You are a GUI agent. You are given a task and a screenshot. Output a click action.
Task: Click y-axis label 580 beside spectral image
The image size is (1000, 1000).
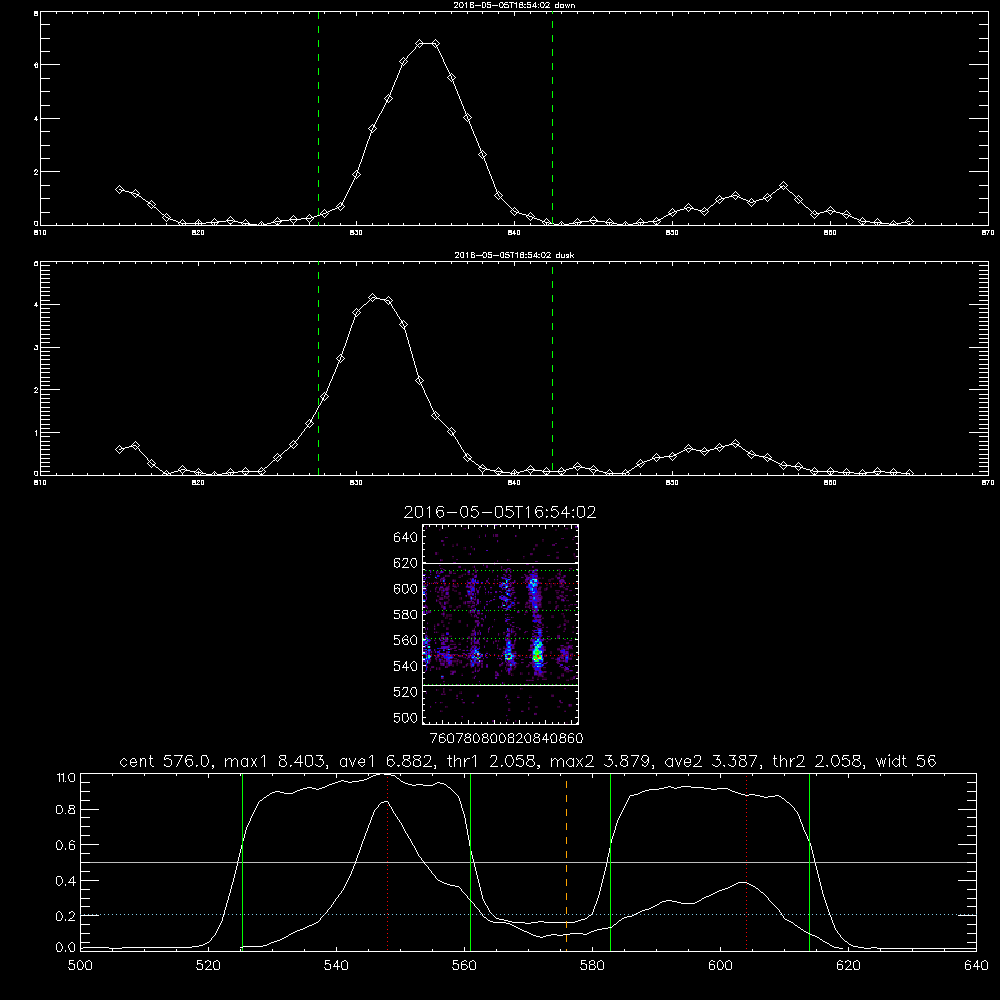(x=405, y=615)
